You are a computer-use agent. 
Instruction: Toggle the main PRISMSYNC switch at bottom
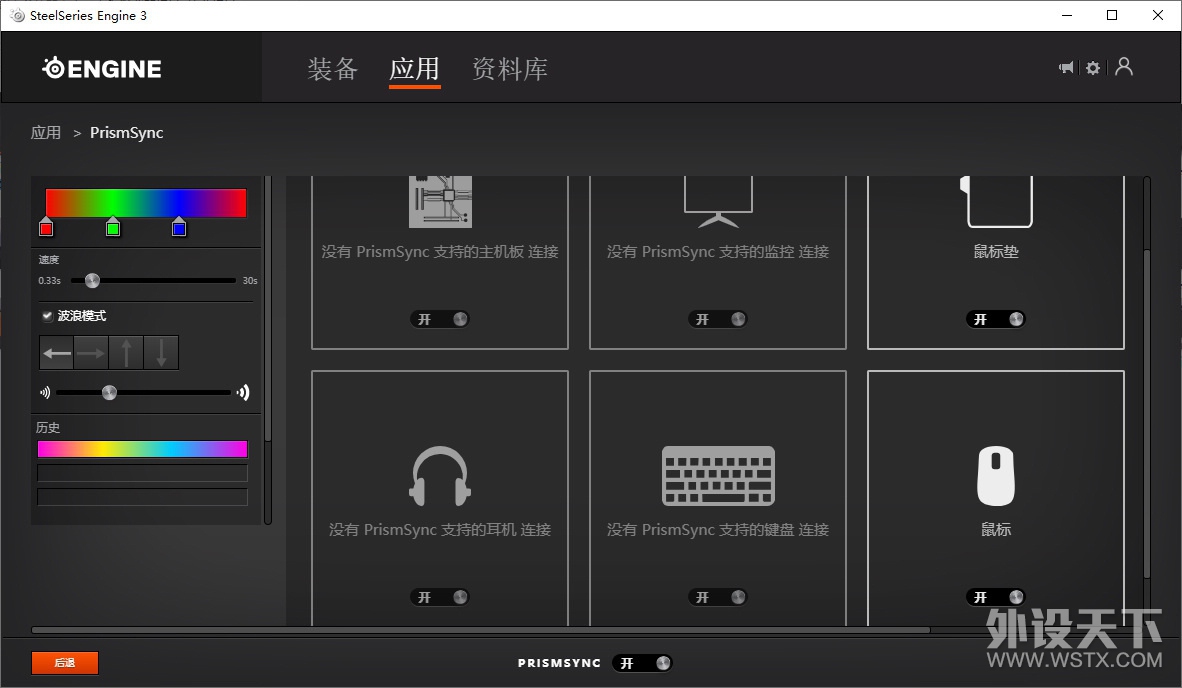point(642,663)
